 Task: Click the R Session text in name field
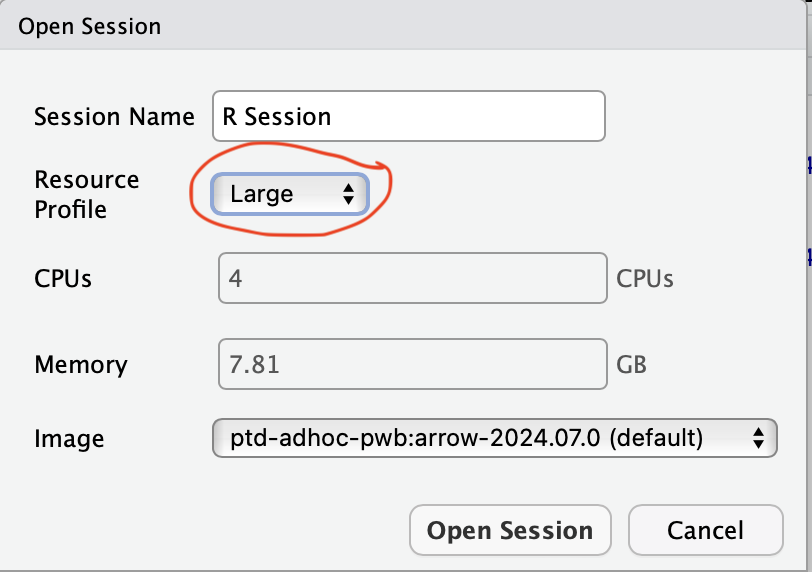(277, 117)
